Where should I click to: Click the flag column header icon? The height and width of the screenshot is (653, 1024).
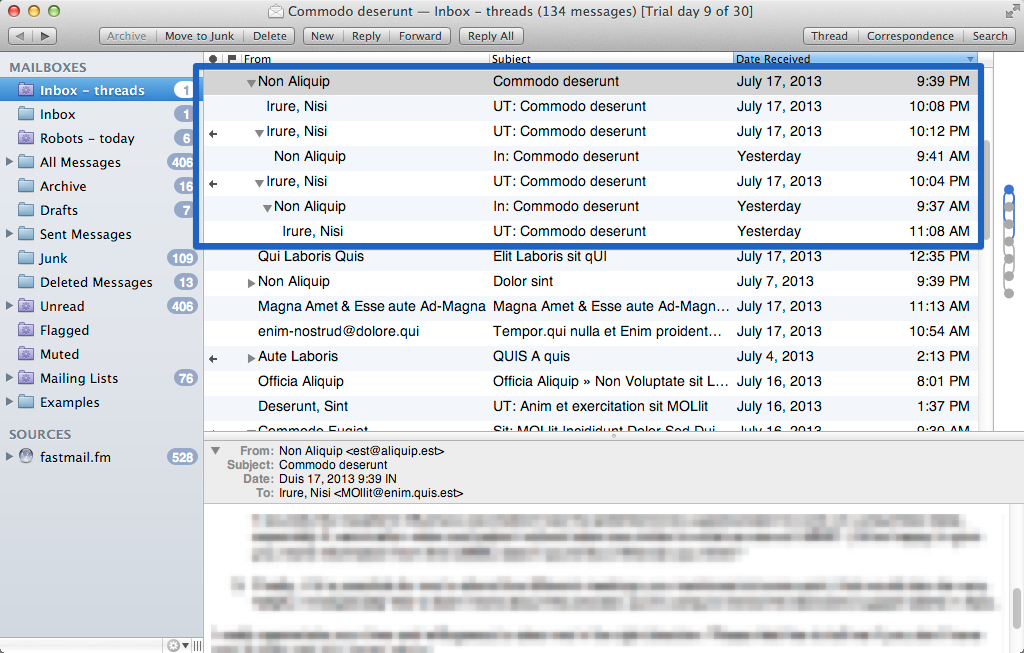232,60
